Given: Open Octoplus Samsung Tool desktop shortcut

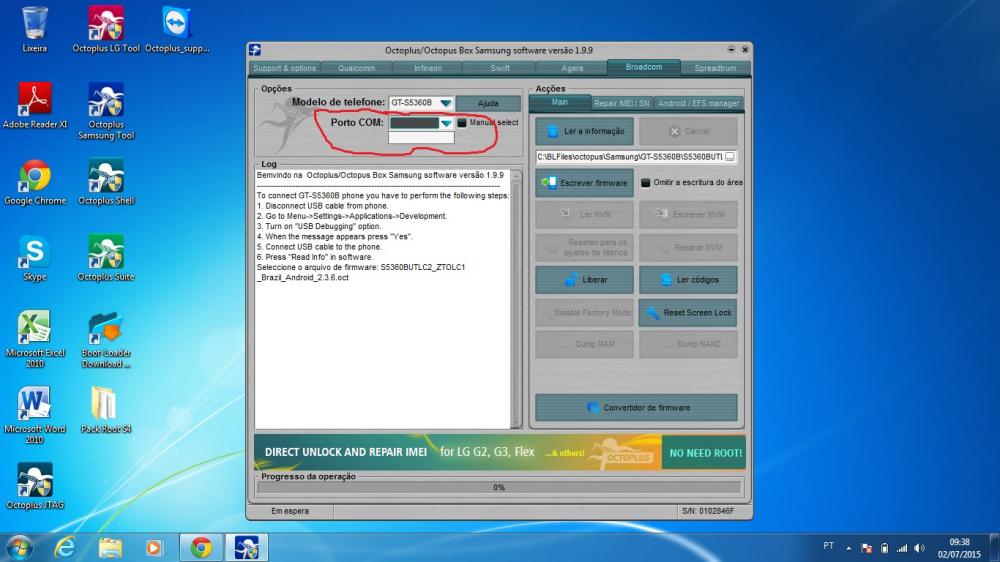Looking at the screenshot, I should [x=106, y=111].
